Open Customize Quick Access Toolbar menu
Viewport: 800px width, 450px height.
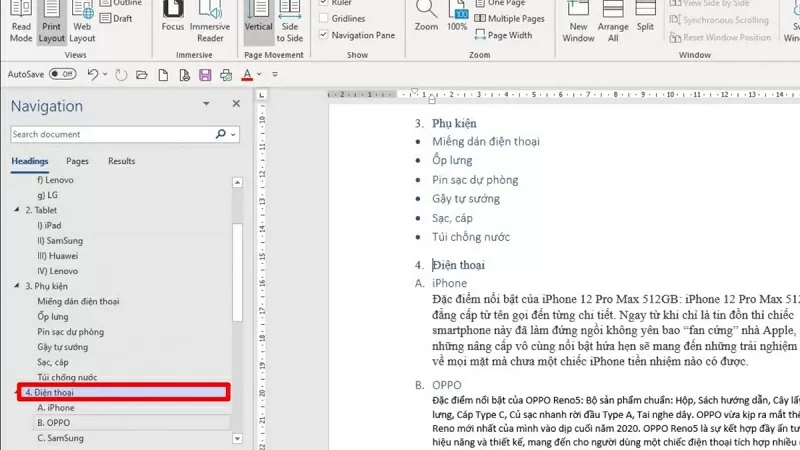pyautogui.click(x=275, y=74)
